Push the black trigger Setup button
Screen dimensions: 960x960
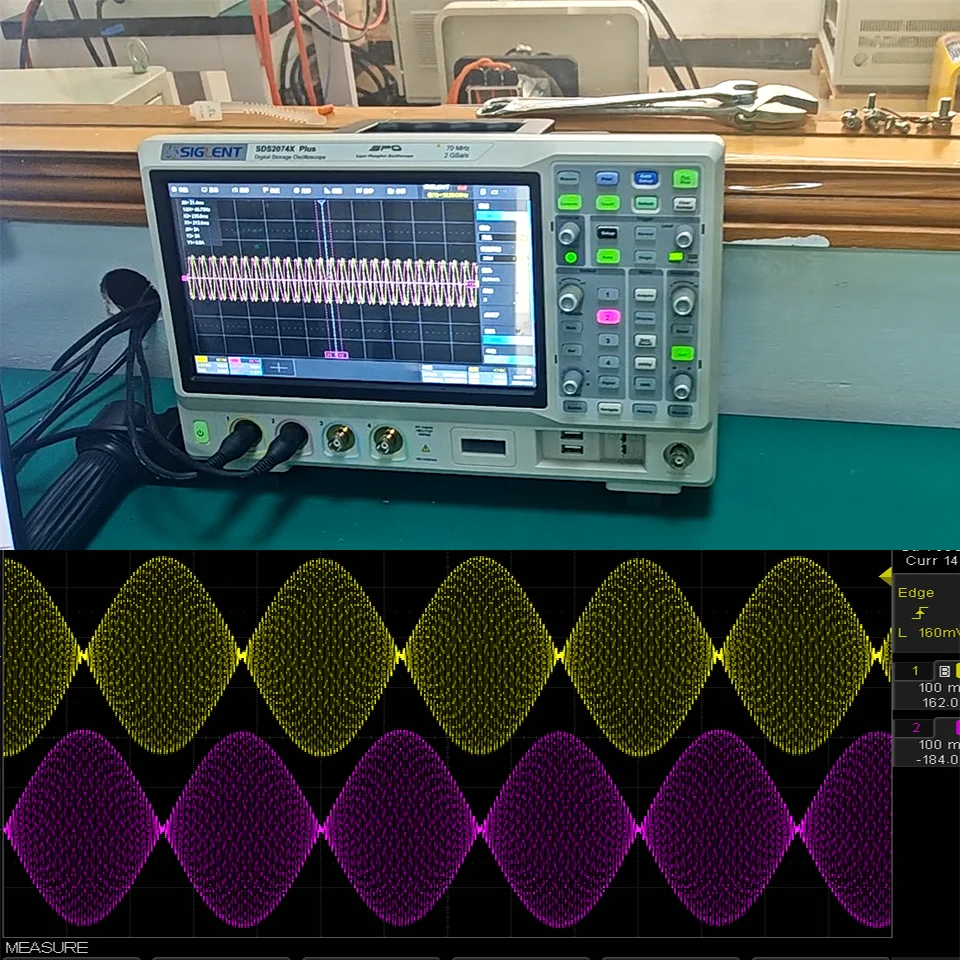[607, 233]
